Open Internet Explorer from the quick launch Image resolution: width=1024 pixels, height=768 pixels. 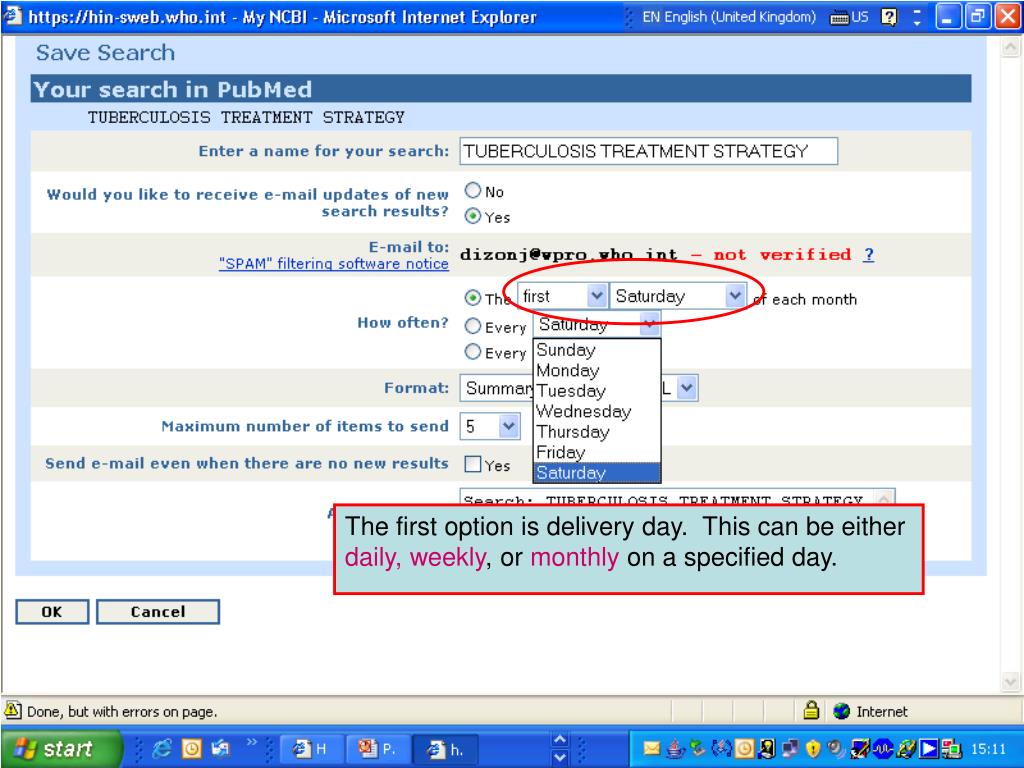click(x=162, y=748)
